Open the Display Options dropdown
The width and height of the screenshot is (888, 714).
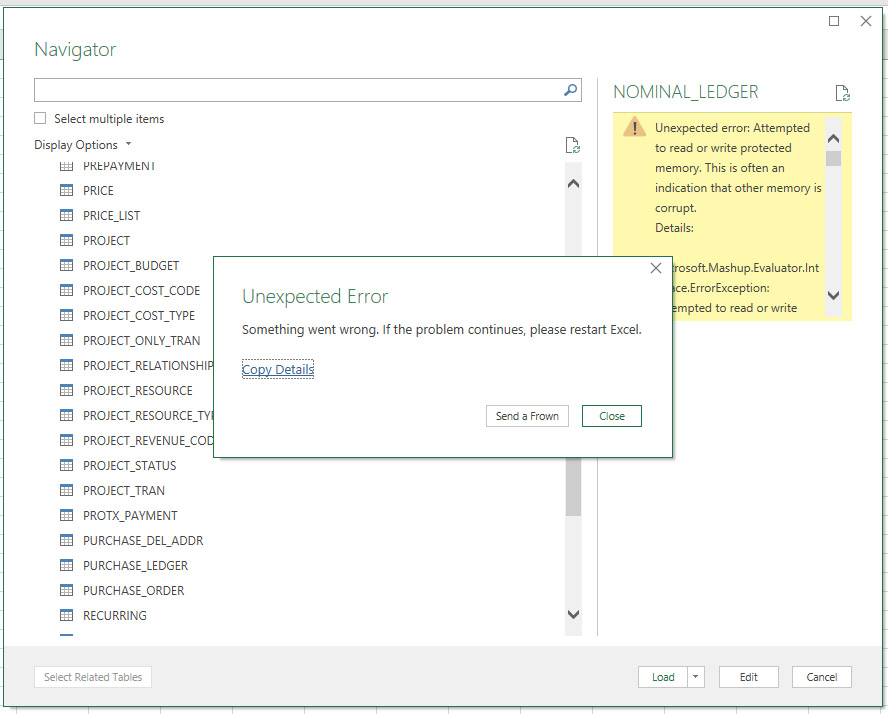[x=83, y=145]
